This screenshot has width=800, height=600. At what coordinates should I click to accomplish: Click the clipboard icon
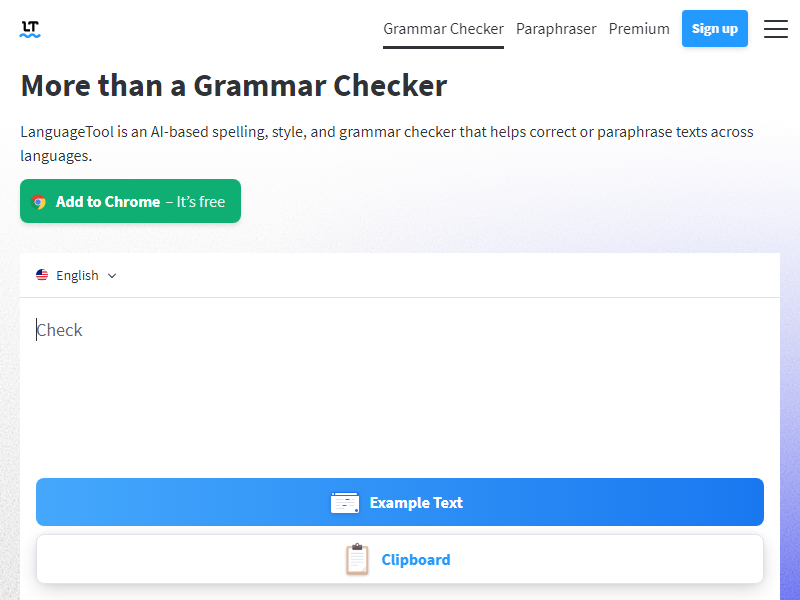357,560
